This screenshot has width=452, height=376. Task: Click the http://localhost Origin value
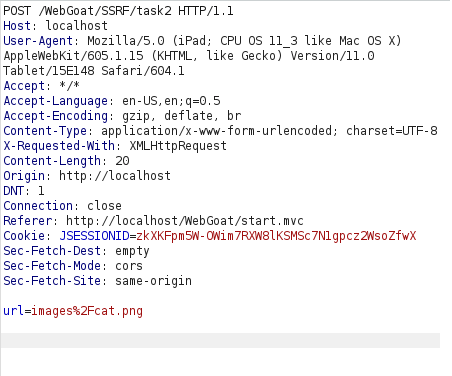click(x=115, y=176)
